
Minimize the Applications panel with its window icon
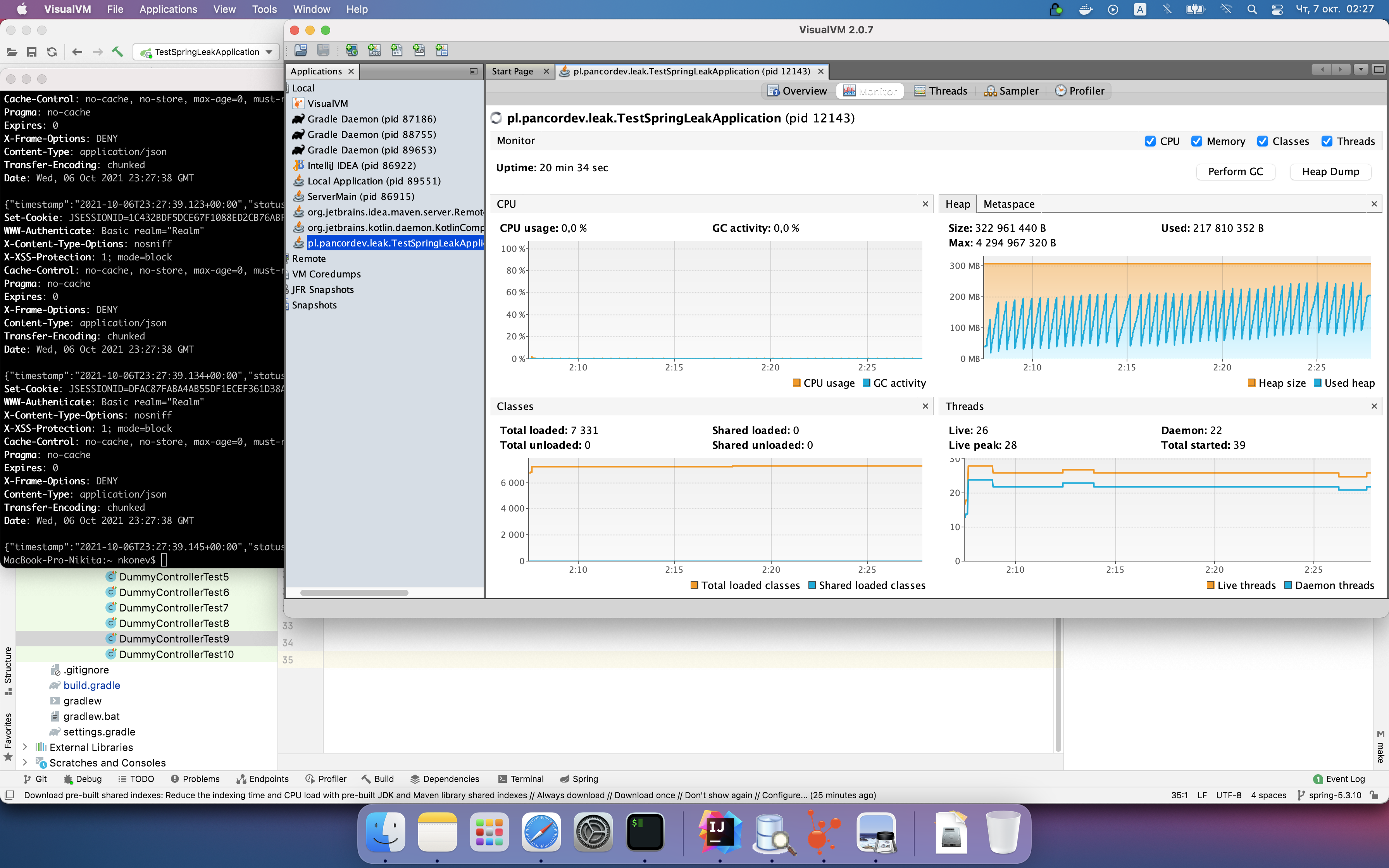474,71
